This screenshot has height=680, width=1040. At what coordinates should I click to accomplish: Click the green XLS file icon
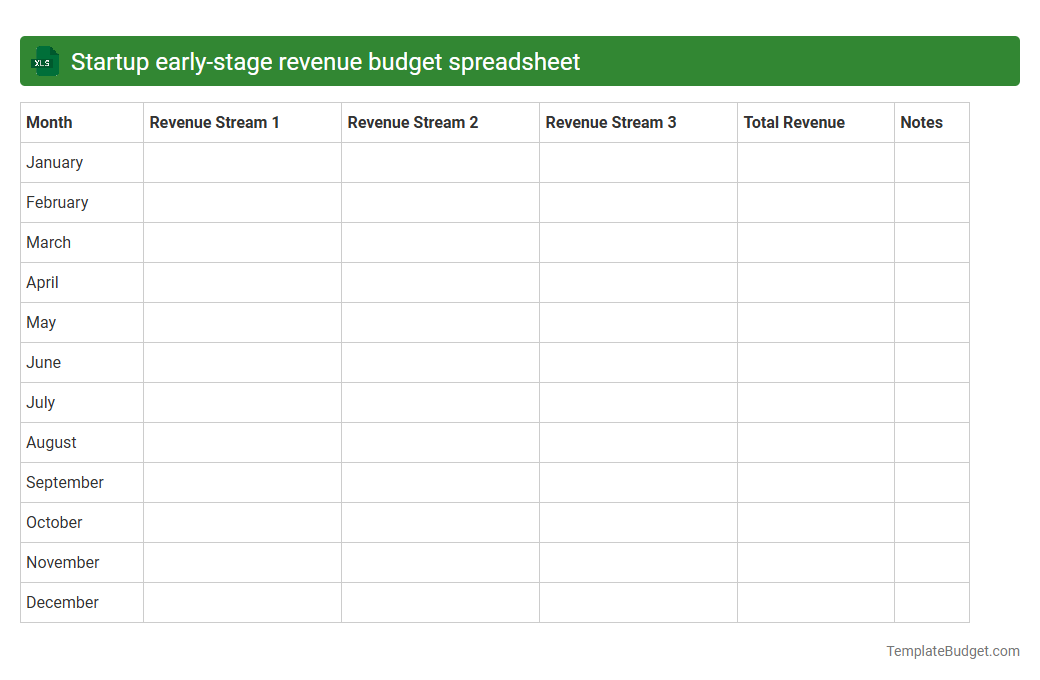[44, 61]
